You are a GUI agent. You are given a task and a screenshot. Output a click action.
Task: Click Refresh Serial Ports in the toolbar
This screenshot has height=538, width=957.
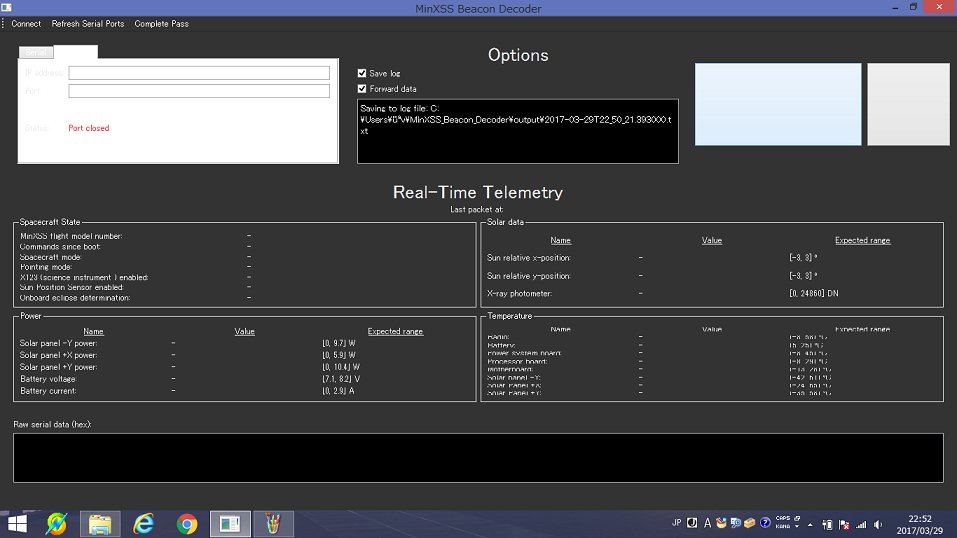tap(88, 24)
